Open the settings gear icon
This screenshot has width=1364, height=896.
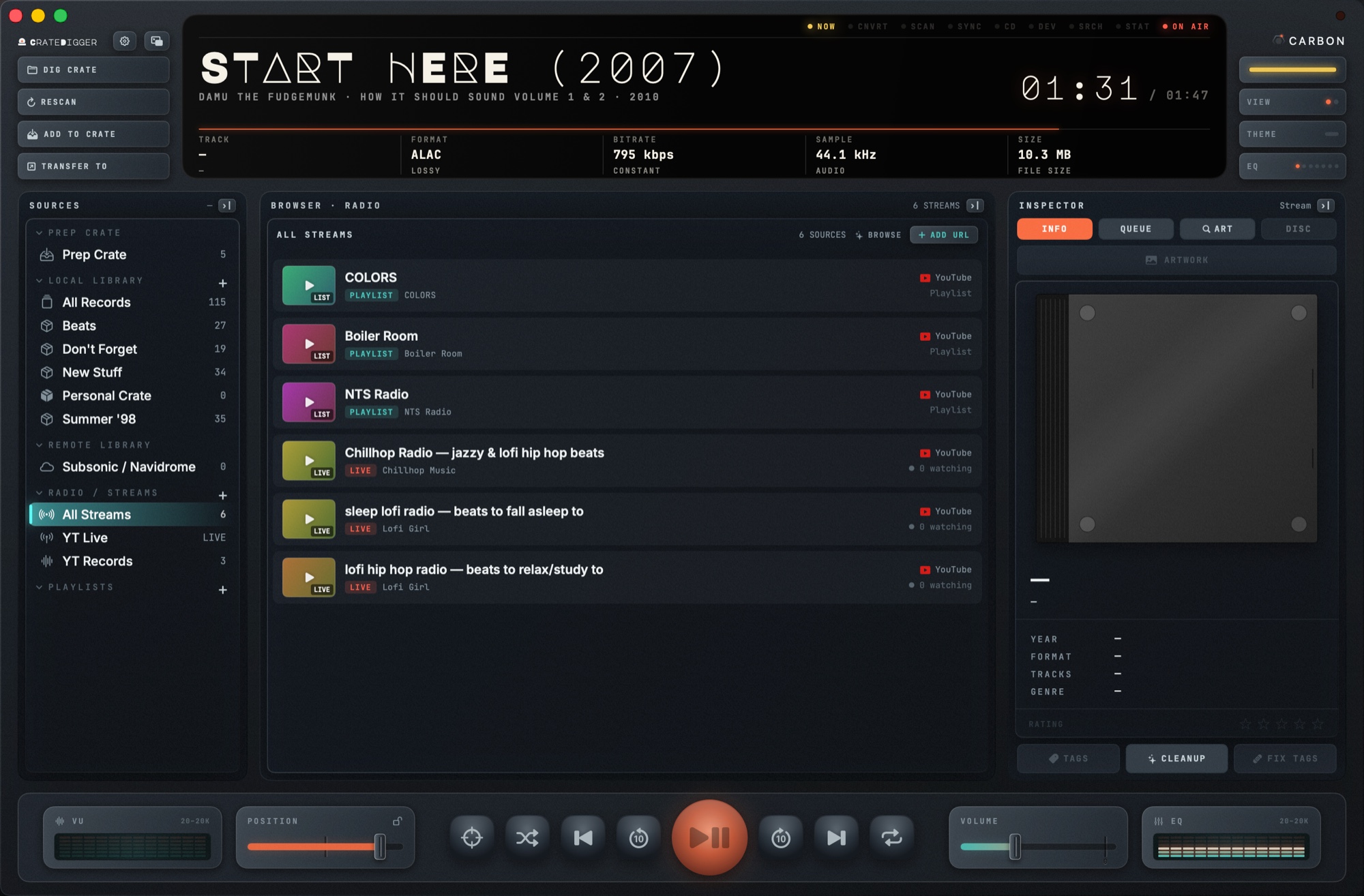125,41
